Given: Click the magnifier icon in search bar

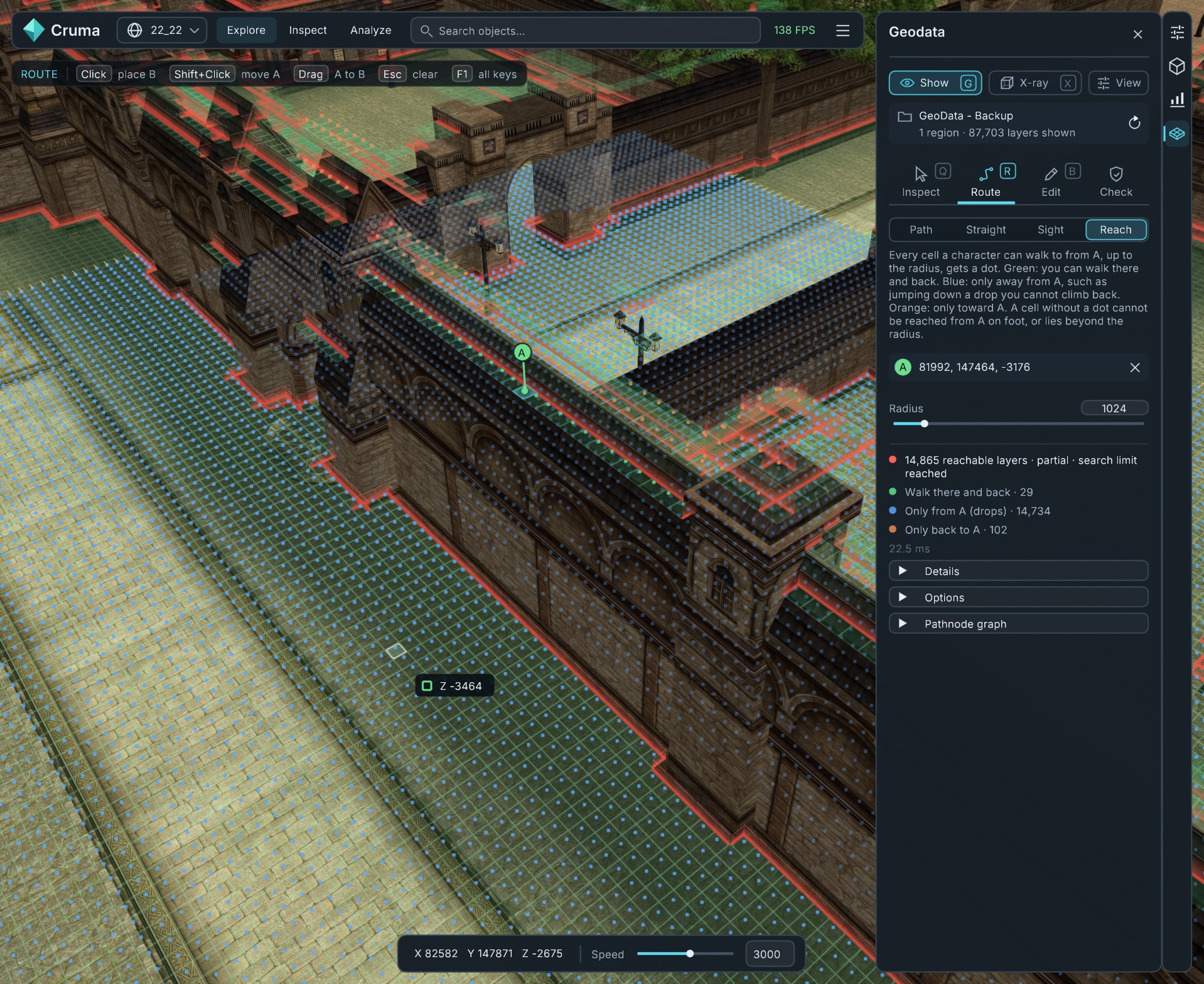Looking at the screenshot, I should tap(426, 31).
